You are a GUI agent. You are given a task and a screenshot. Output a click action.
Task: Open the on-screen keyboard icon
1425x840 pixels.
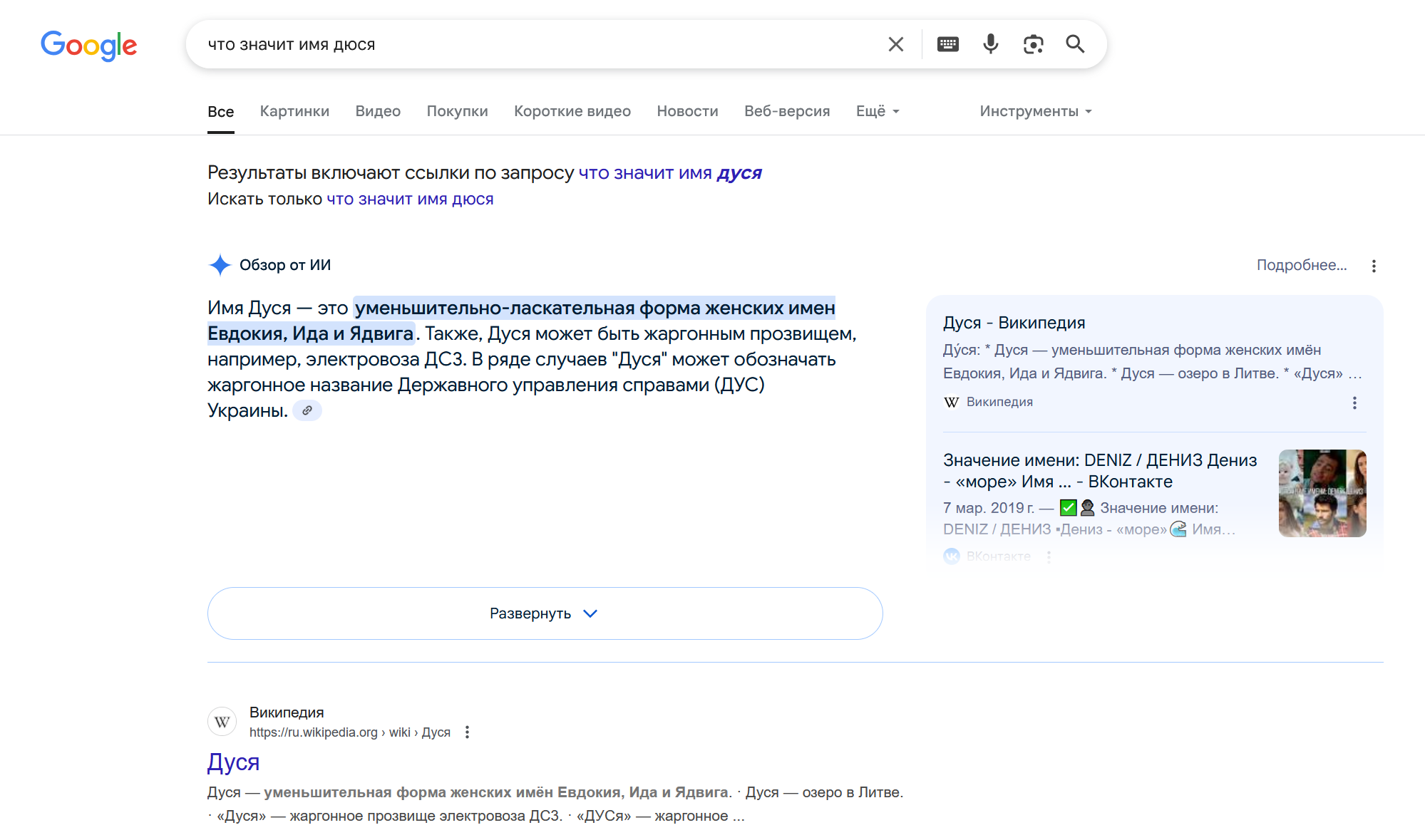[948, 44]
